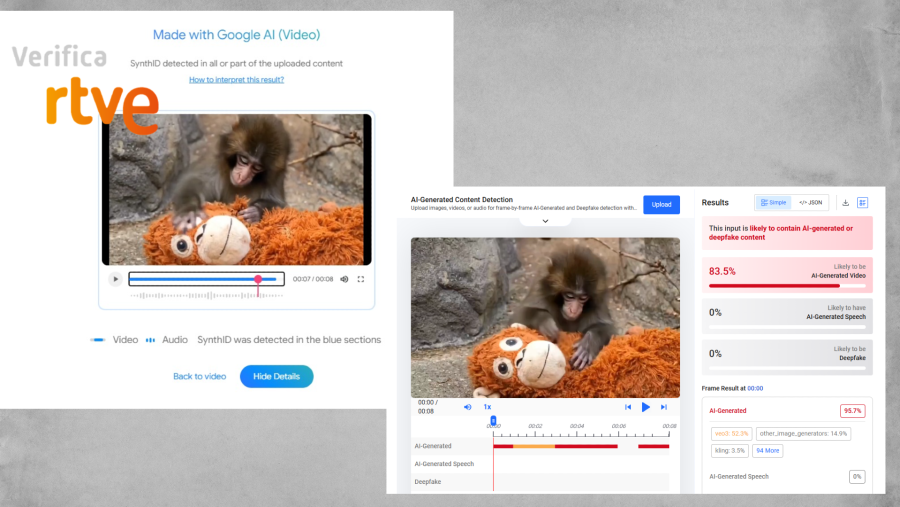900x507 pixels.
Task: Click the 83.5% AI-Generated Video card
Action: pyautogui.click(x=787, y=274)
